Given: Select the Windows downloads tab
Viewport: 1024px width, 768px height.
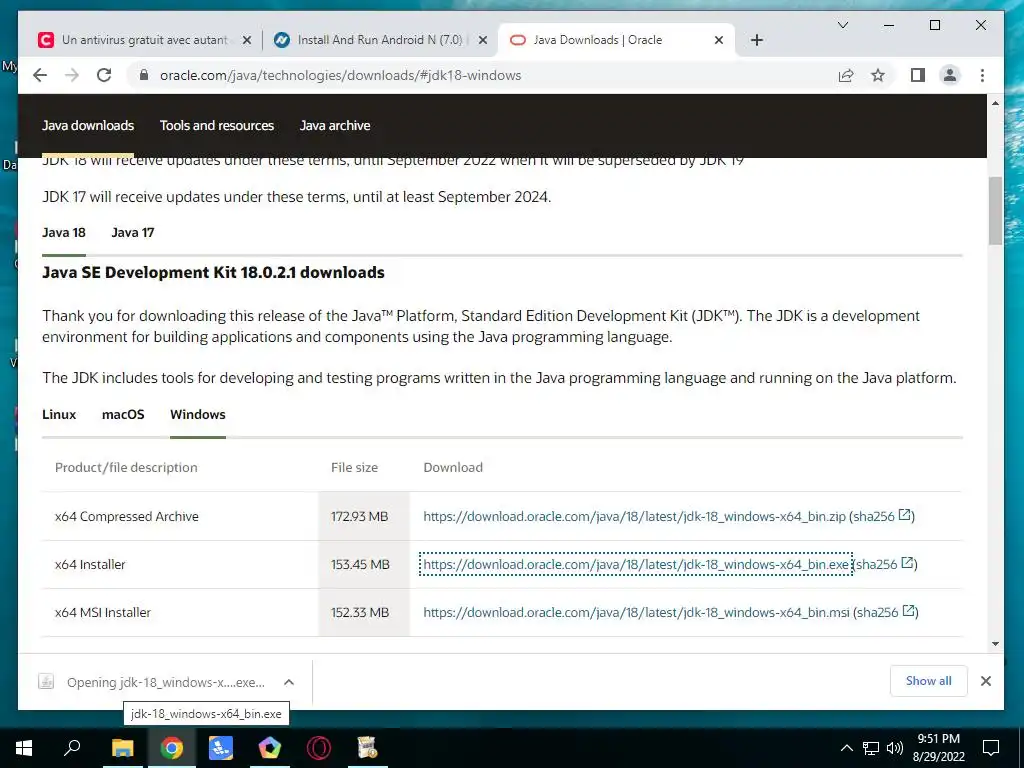Looking at the screenshot, I should [198, 415].
